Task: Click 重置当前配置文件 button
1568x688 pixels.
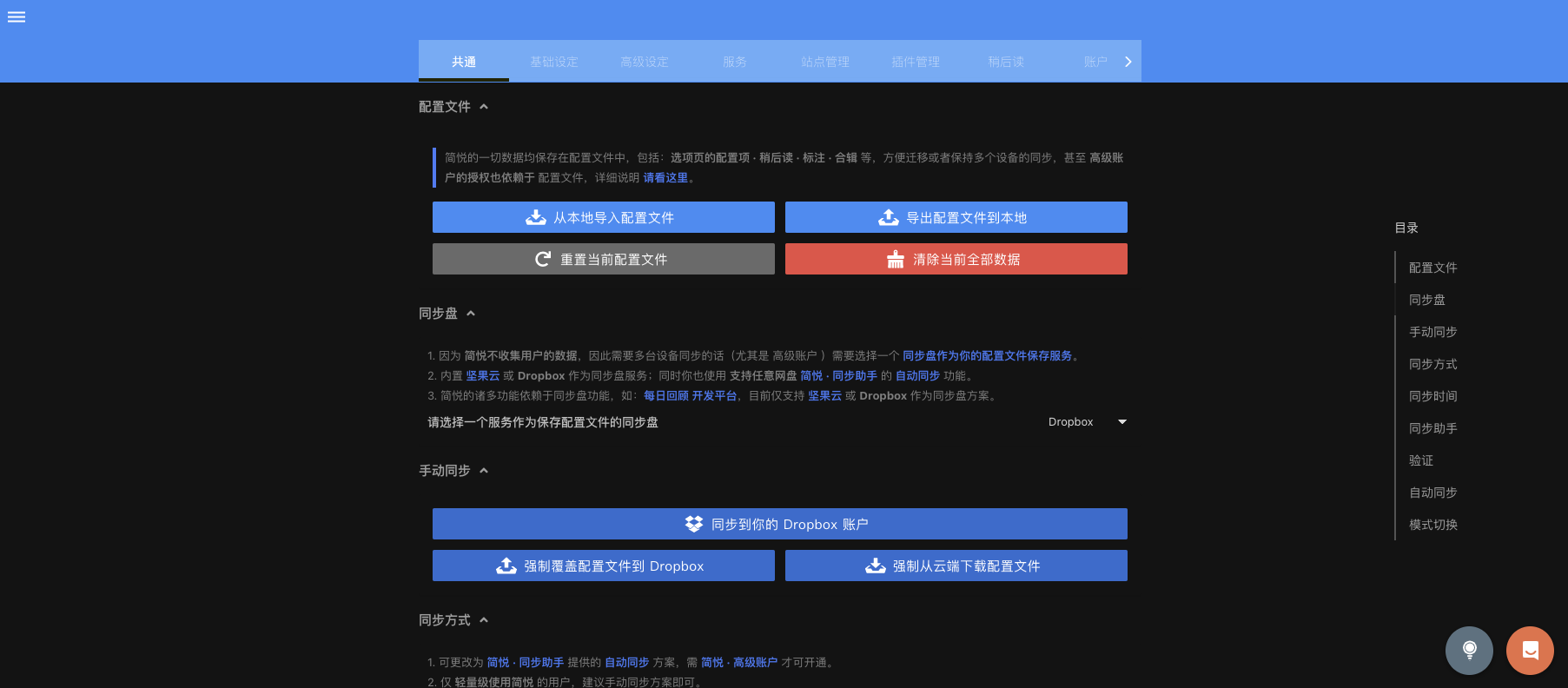Action: coord(604,259)
